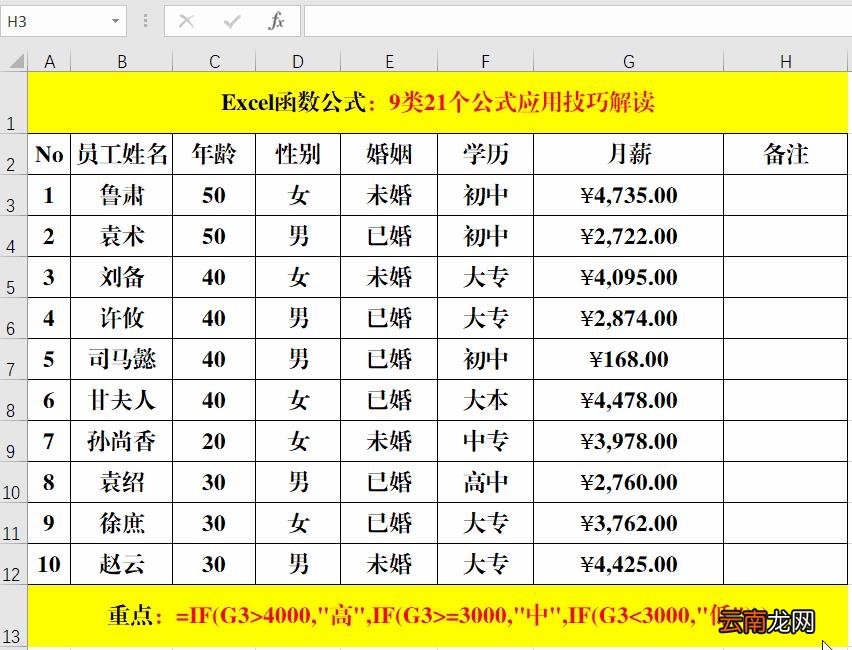Click the name cell '许攸'
This screenshot has height=650, width=852.
coord(122,318)
